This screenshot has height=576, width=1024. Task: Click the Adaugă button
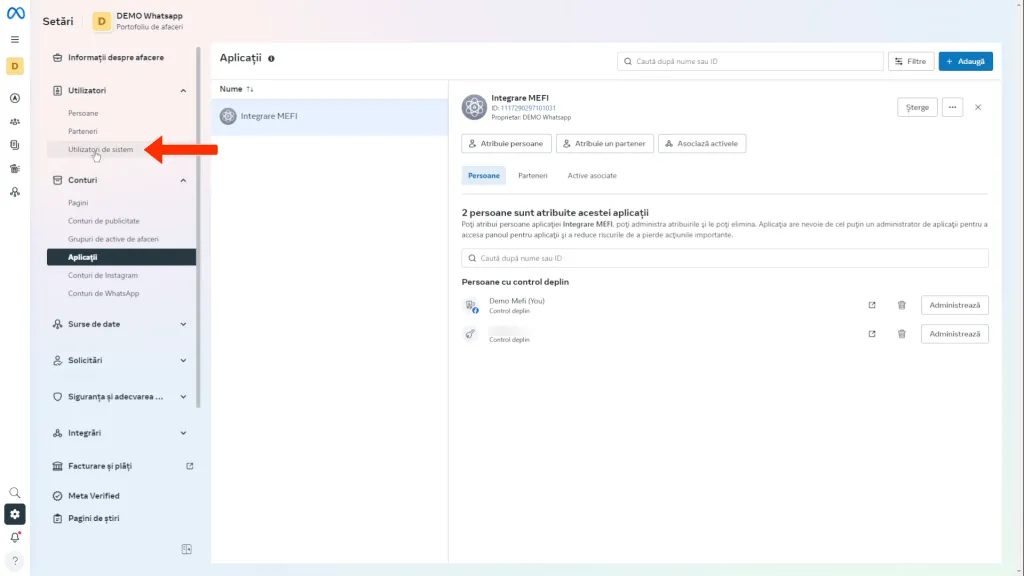[965, 61]
